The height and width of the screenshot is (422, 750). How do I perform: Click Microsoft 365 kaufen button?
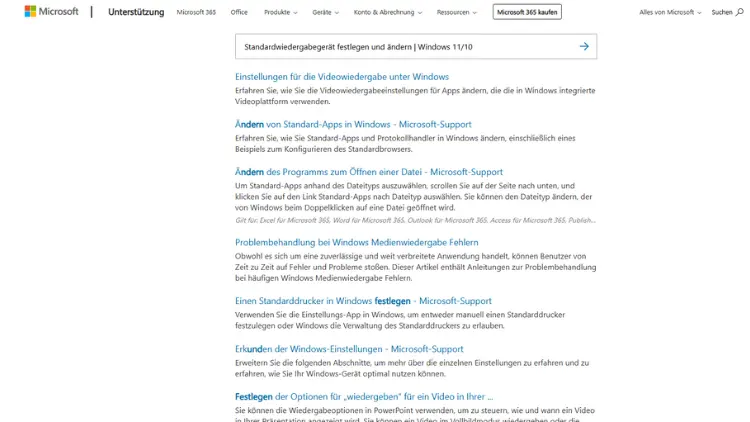(x=527, y=12)
